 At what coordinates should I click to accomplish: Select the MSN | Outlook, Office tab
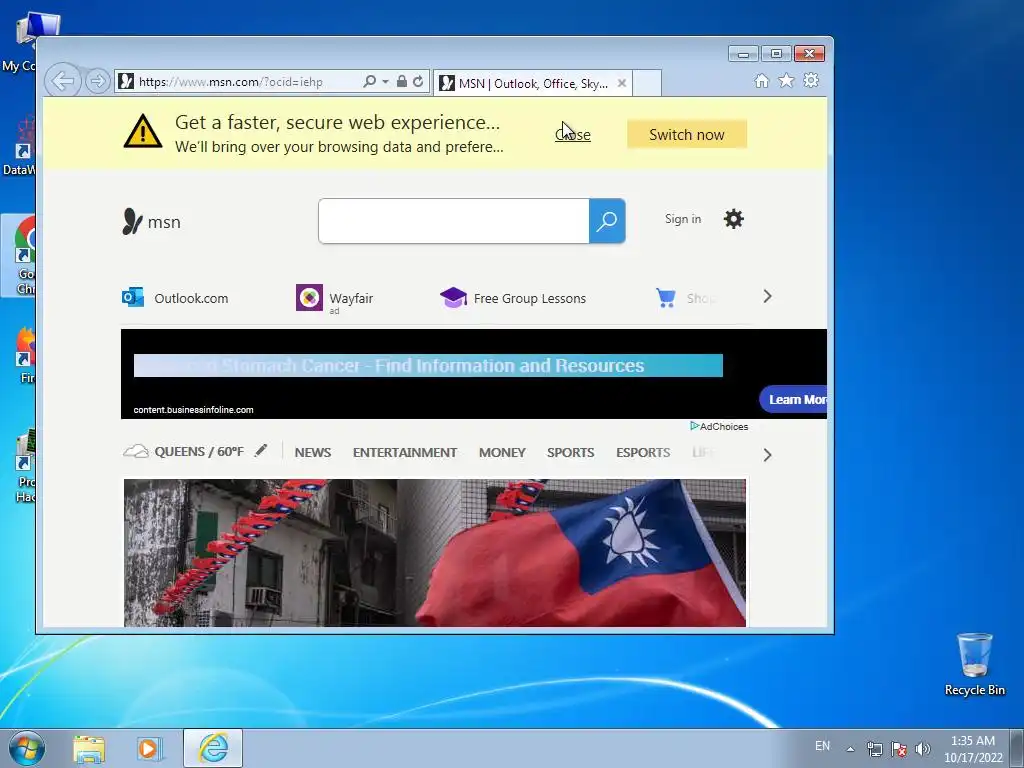(x=532, y=83)
